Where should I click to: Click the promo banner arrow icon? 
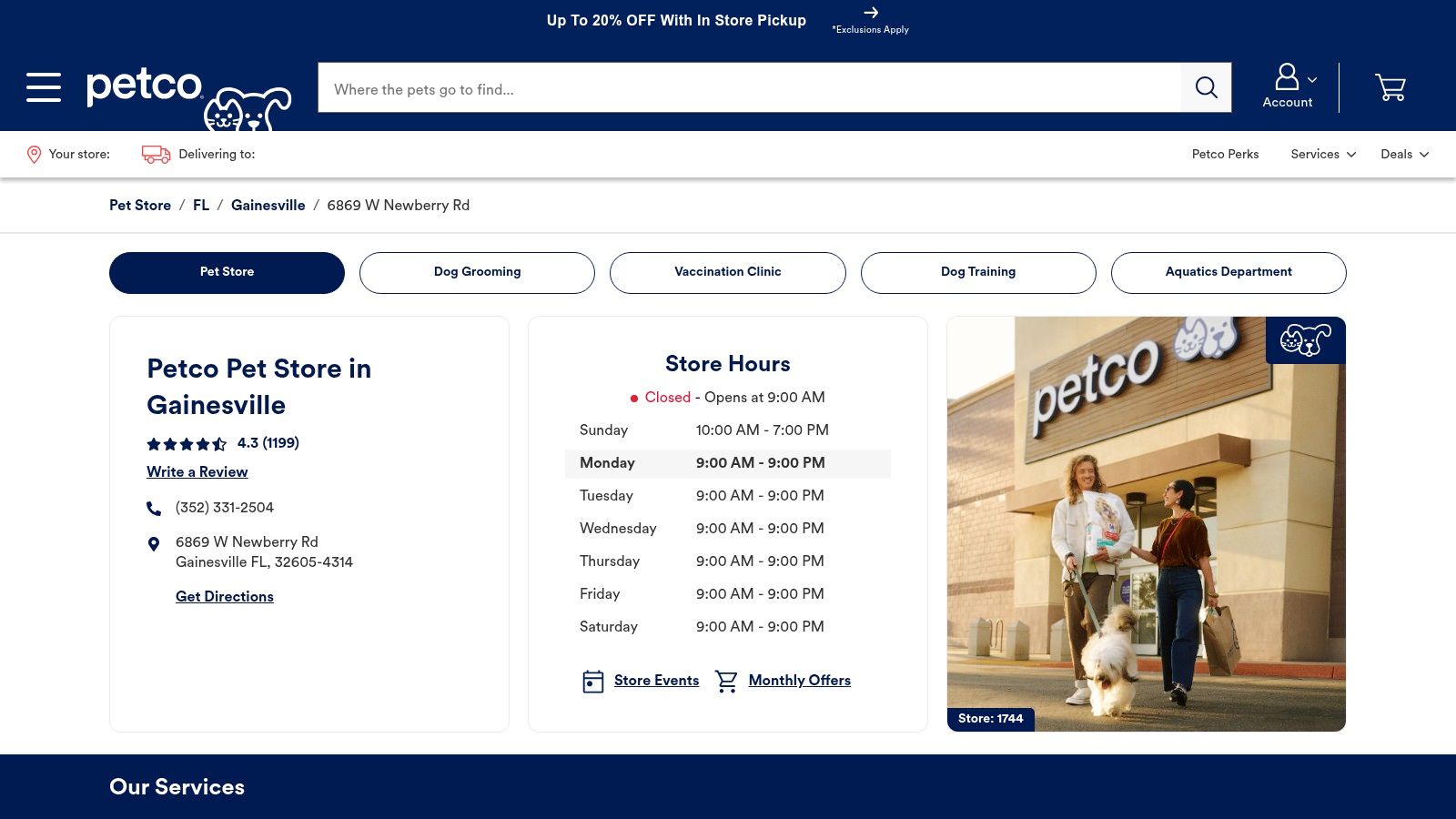[871, 13]
